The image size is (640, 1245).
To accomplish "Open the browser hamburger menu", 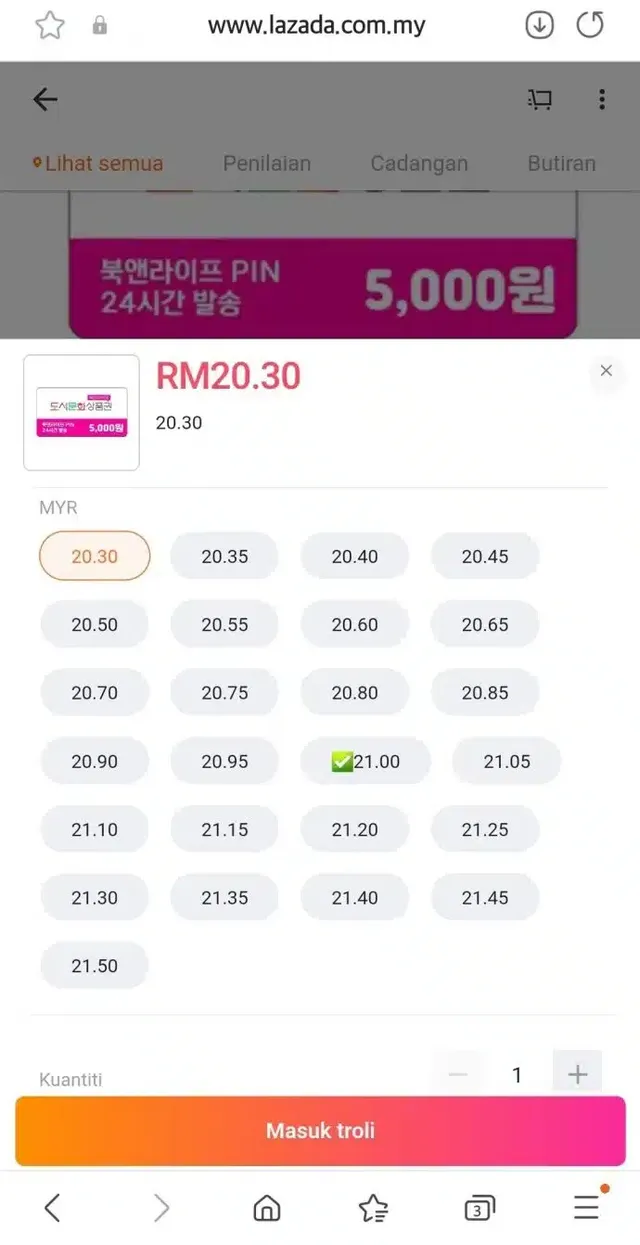I will pyautogui.click(x=587, y=1208).
